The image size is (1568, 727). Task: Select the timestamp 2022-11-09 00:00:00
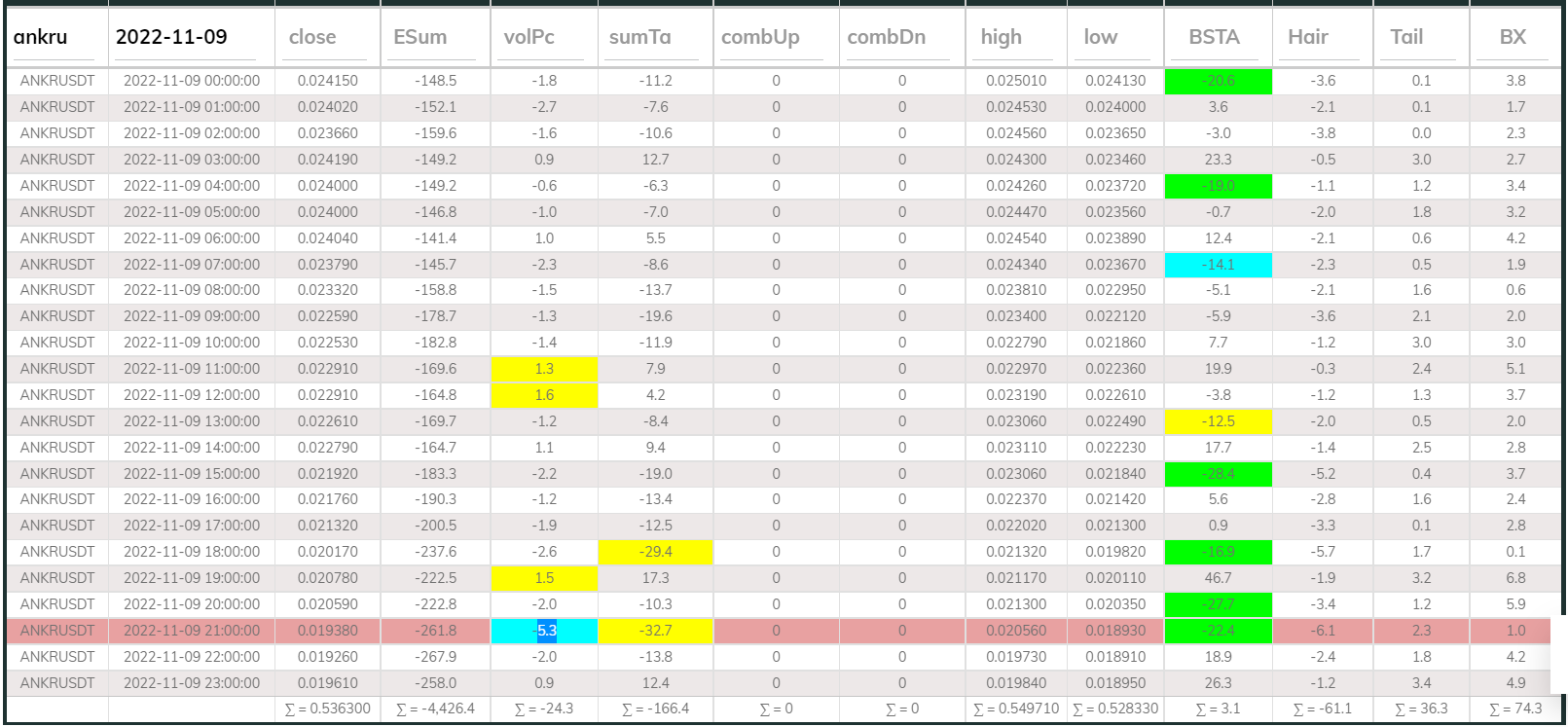192,81
